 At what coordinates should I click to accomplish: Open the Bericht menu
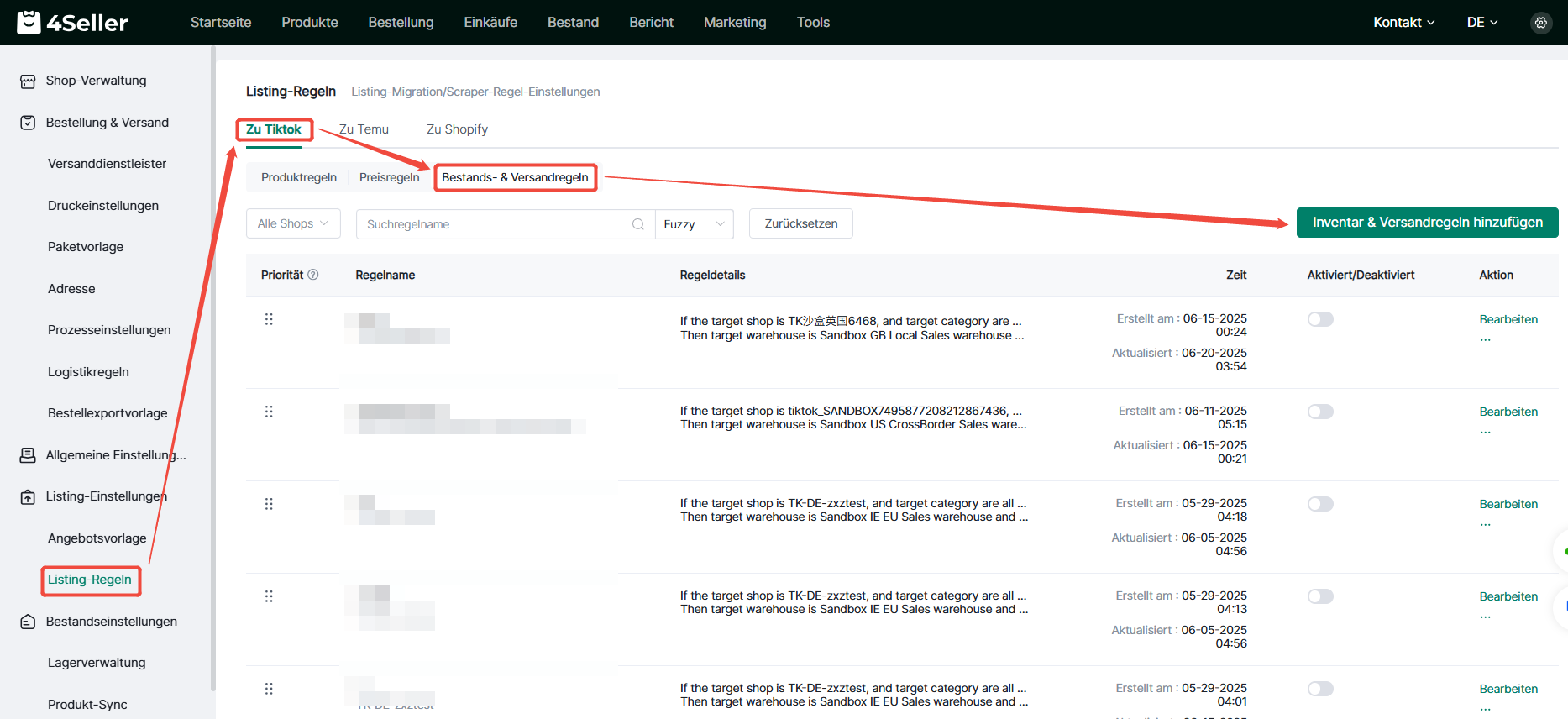(652, 23)
